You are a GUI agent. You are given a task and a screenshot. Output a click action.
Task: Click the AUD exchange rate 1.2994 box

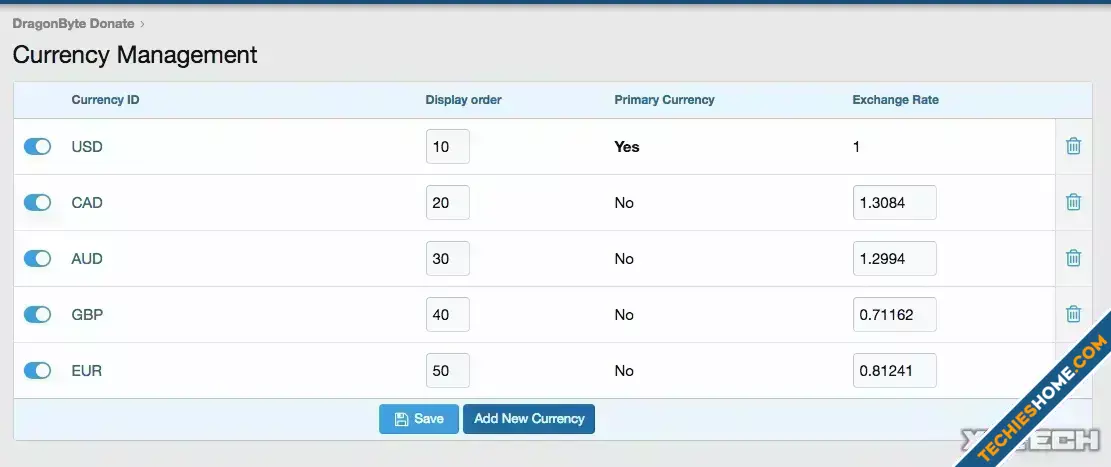895,259
